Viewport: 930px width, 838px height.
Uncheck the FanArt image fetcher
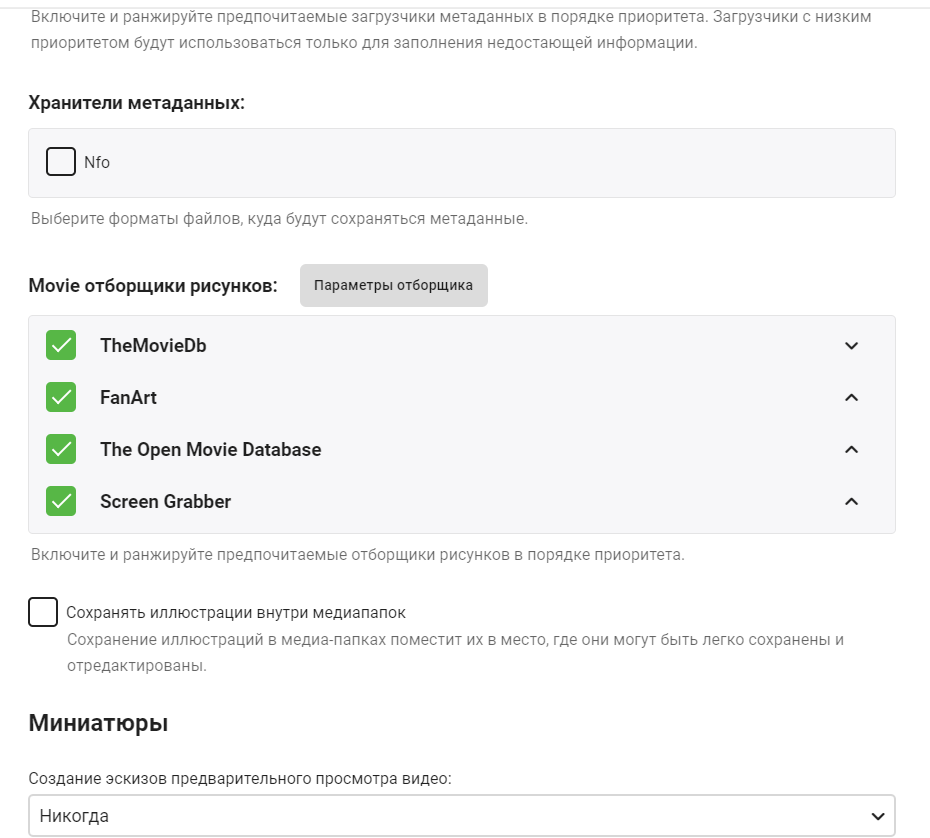point(61,398)
